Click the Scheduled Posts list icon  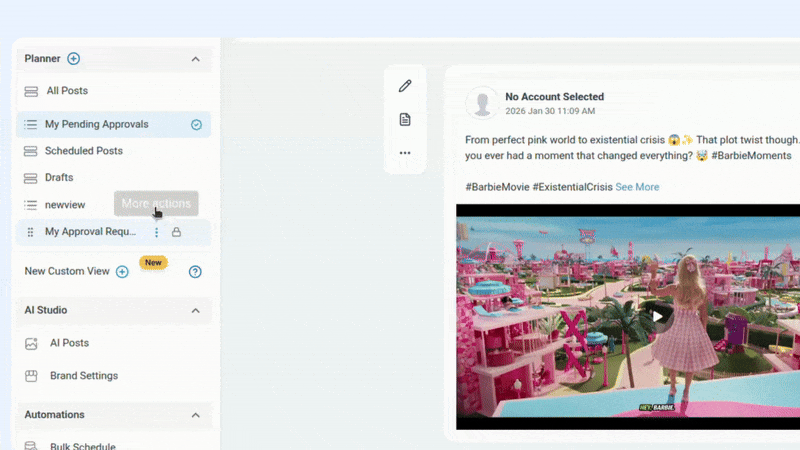(31, 152)
